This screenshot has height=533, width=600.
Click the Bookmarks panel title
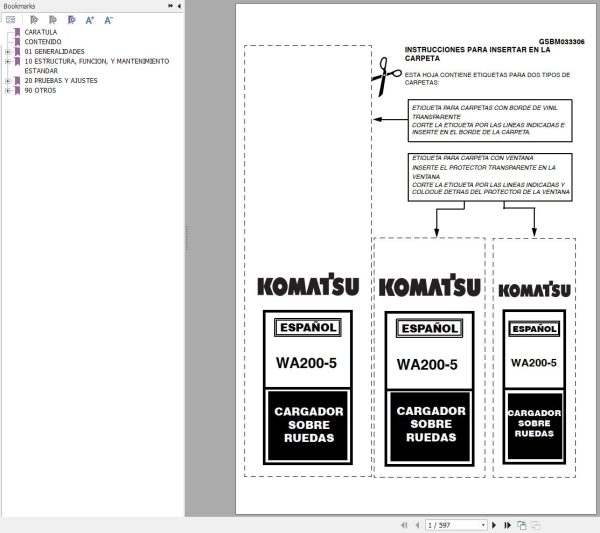19,6
